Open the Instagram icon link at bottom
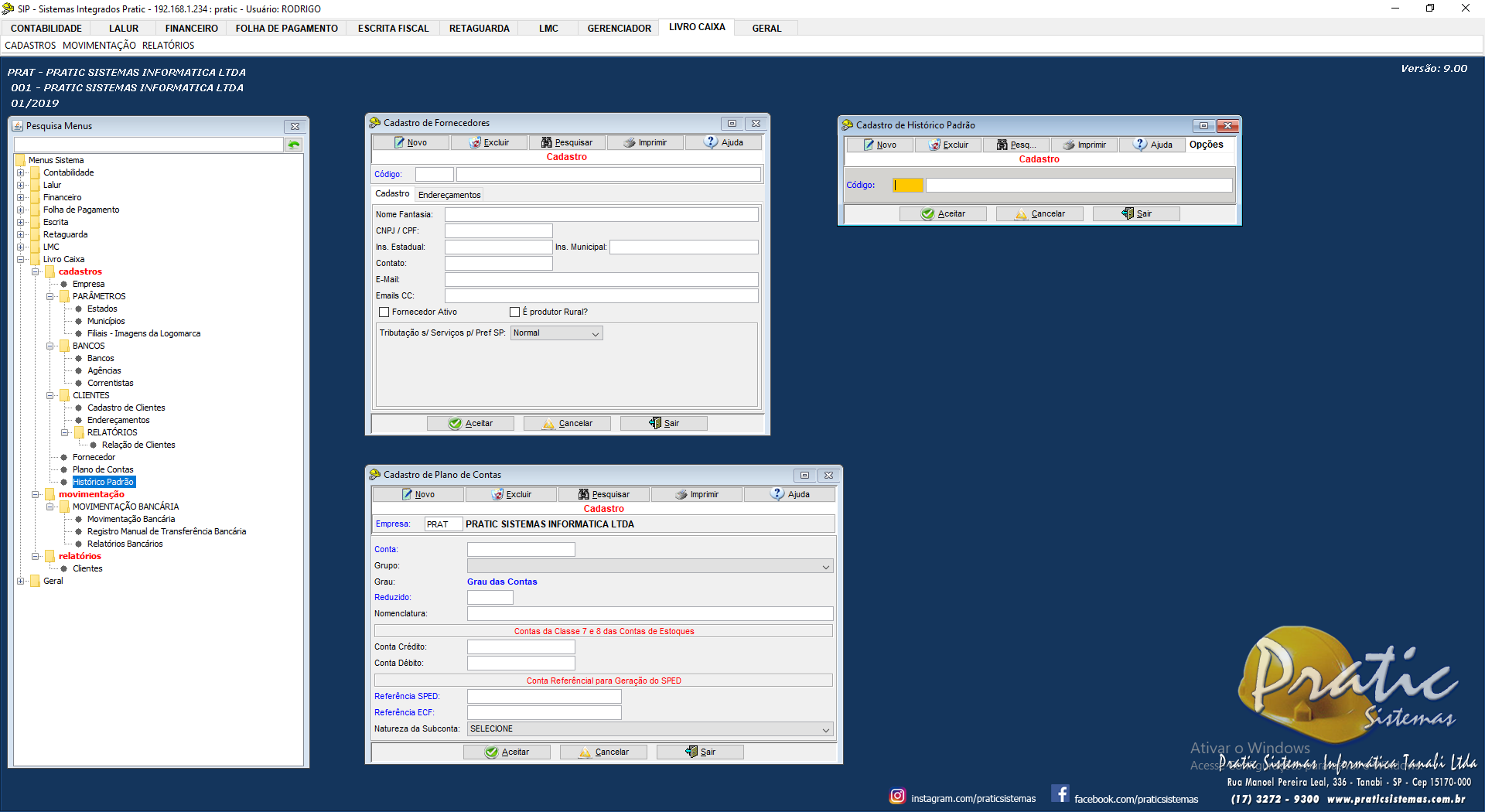The height and width of the screenshot is (812, 1485). pyautogui.click(x=897, y=796)
